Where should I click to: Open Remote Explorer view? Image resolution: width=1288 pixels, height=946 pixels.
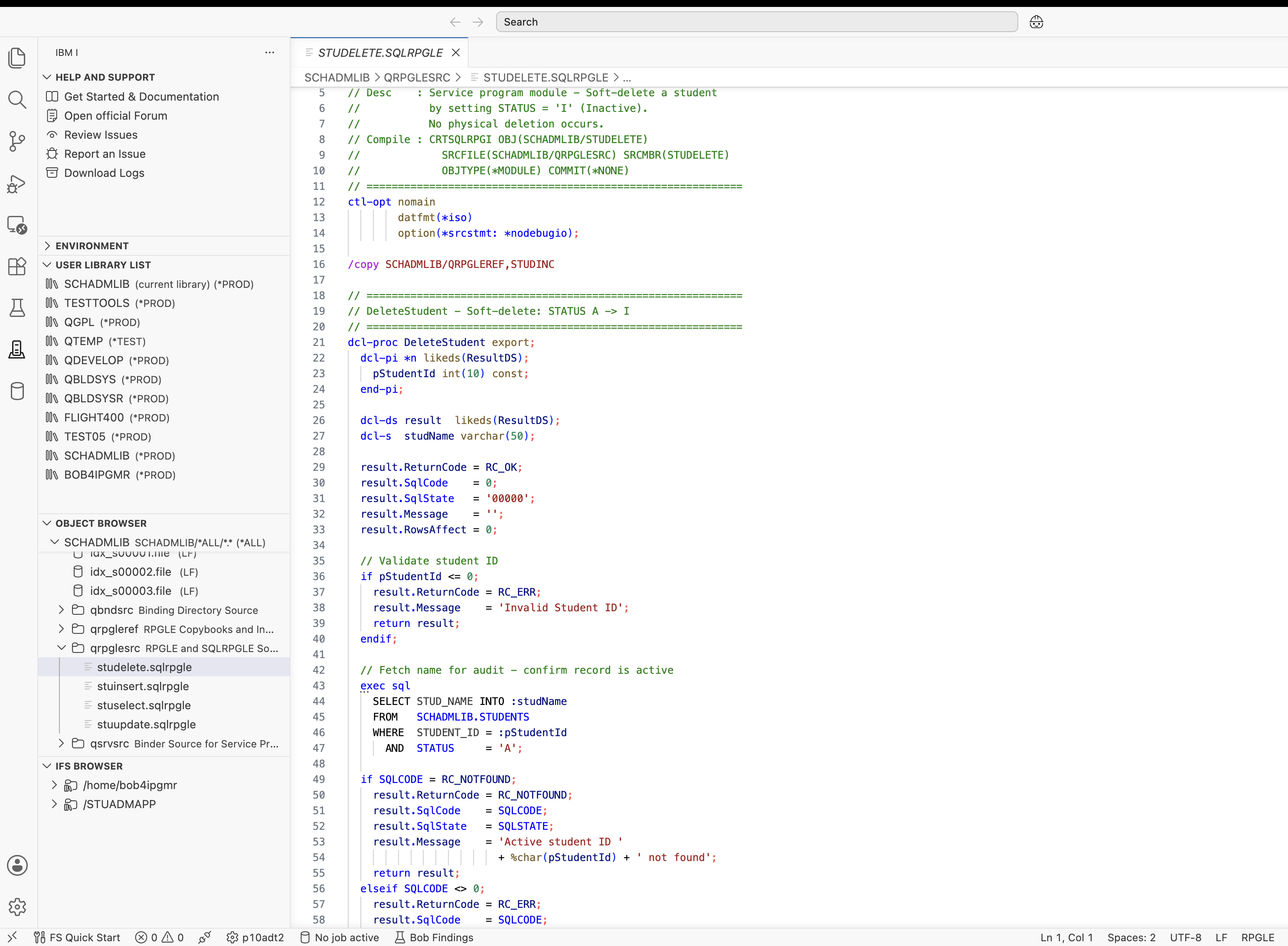17,225
